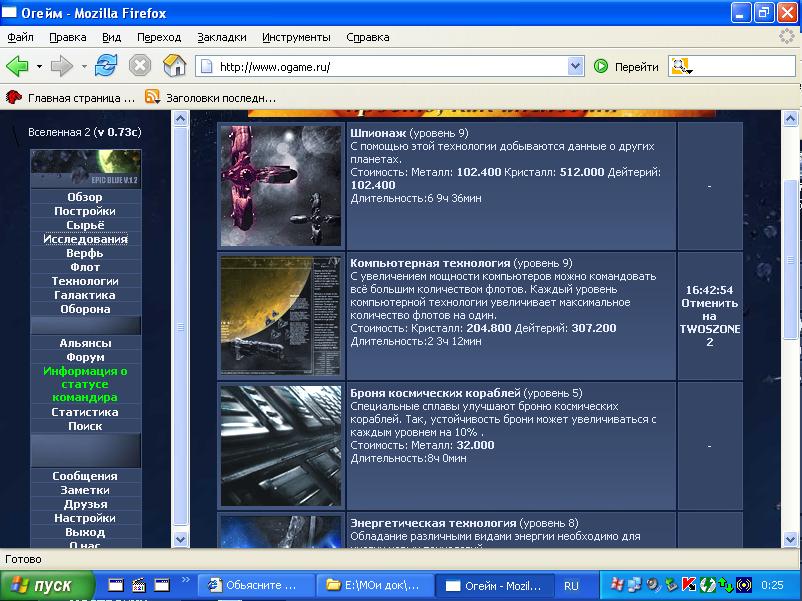Screen dimensions: 802x601
Task: Open Альянсы in the sidebar
Action: (x=85, y=343)
